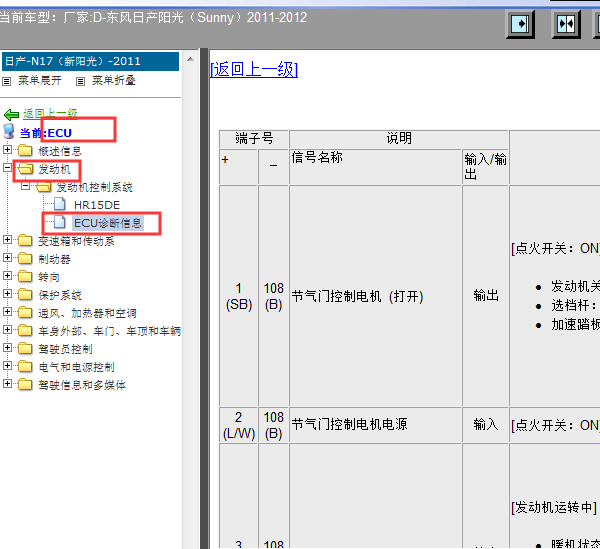
Task: Click cell 节气门控制电机电源
Action: click(x=375, y=425)
